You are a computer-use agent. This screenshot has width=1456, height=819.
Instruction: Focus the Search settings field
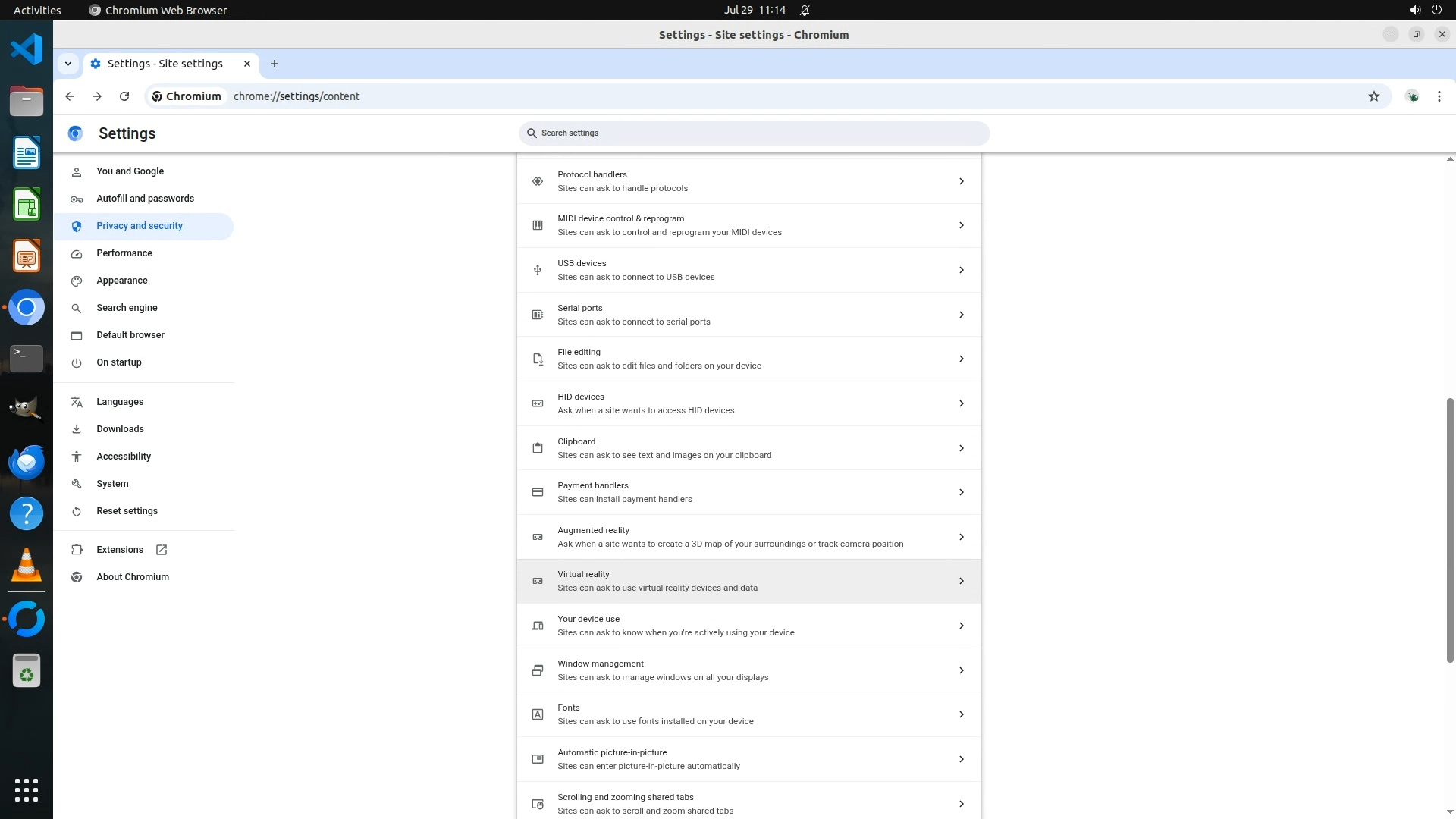point(755,133)
